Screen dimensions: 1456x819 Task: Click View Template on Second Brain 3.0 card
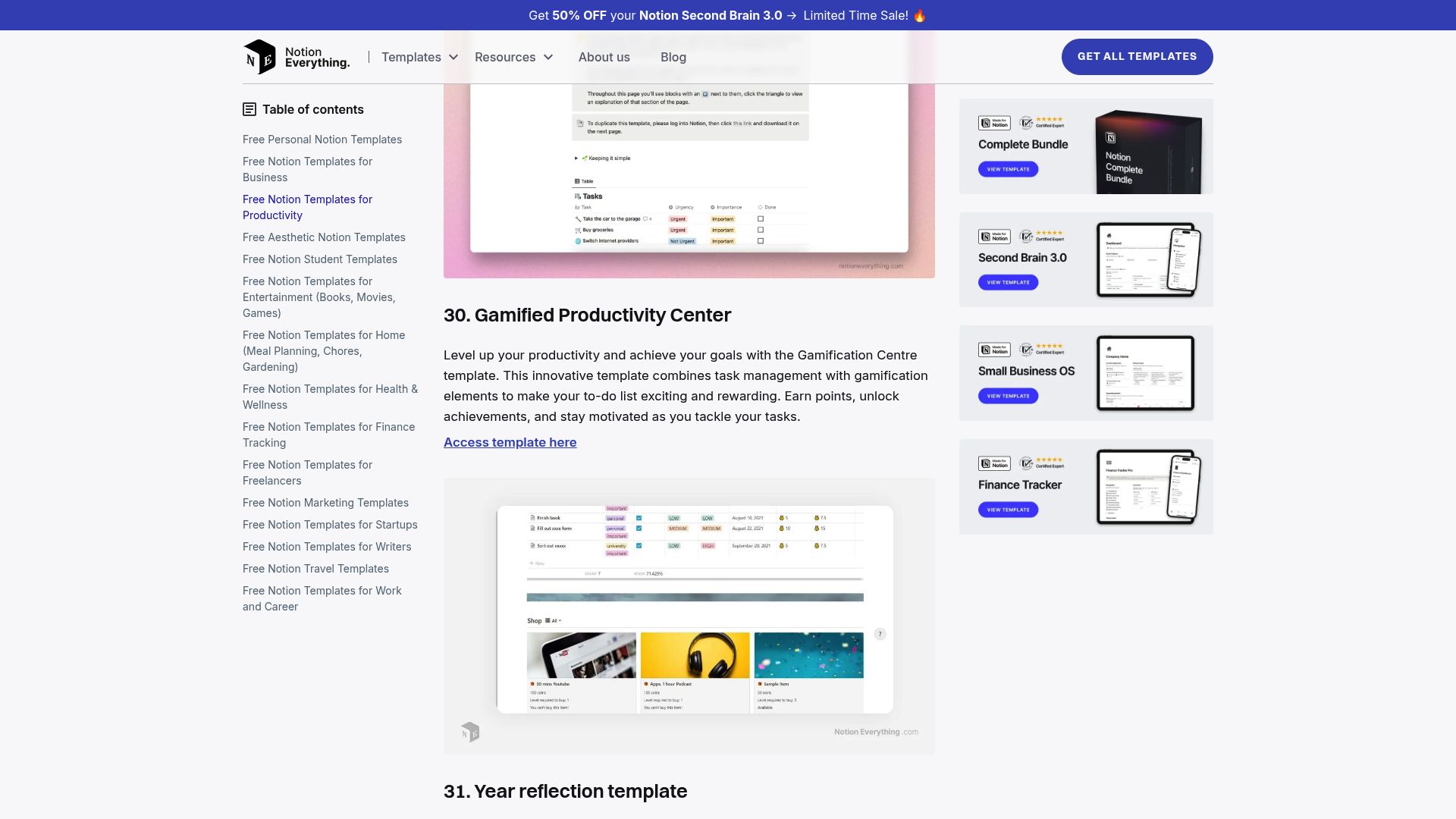[x=1008, y=282]
